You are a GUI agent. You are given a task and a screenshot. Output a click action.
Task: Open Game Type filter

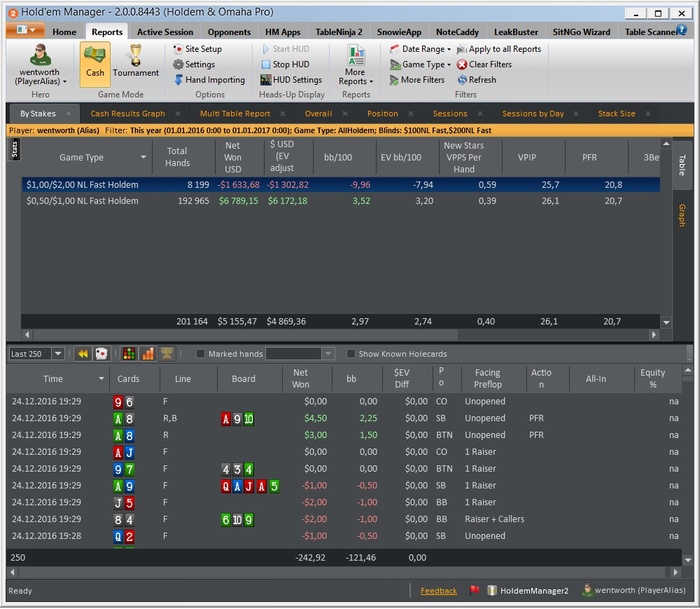[x=420, y=64]
